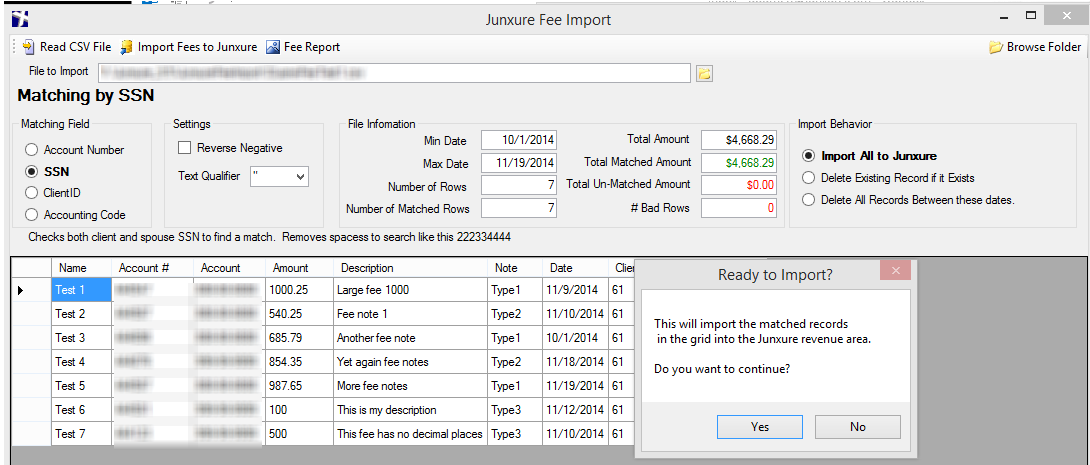Choose Delete Existing Record if it Exists

coord(808,178)
